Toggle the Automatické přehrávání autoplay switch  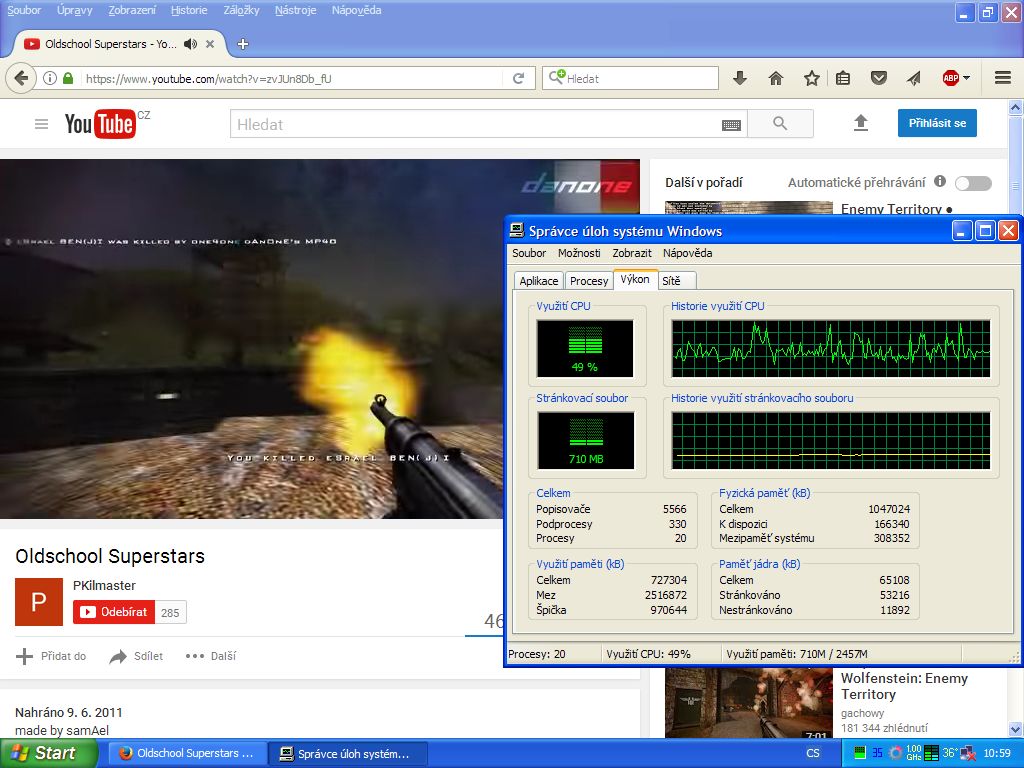tap(972, 183)
